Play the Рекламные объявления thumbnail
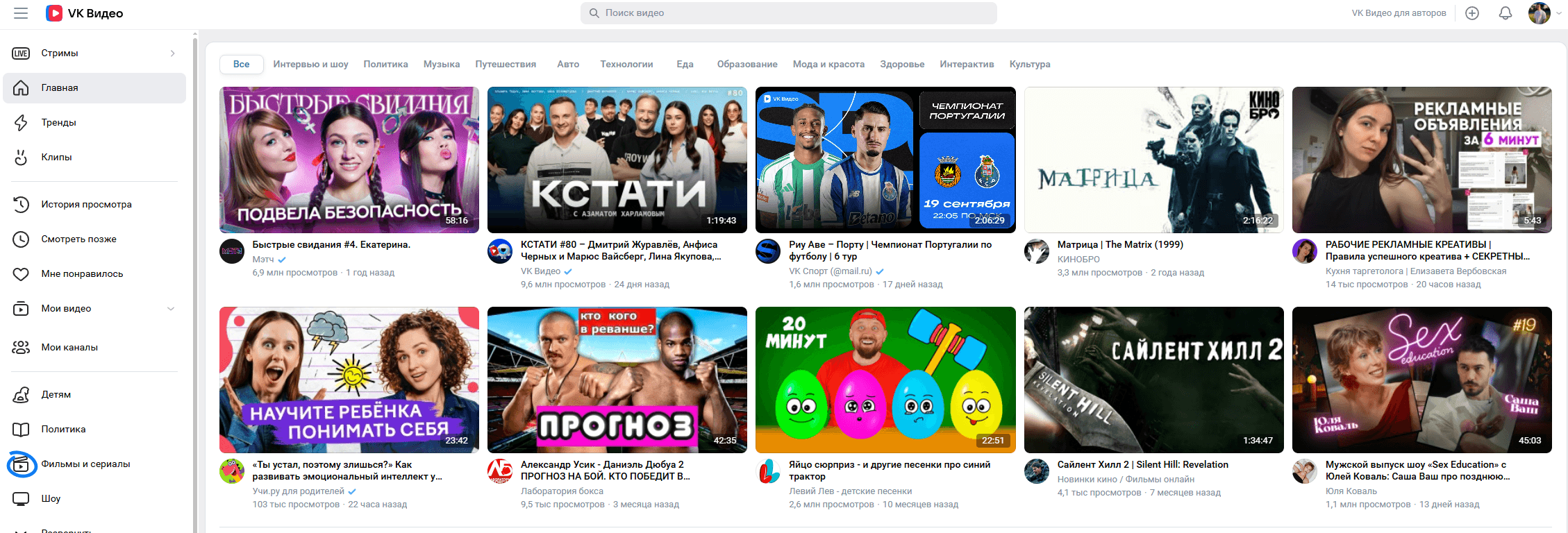Screen dimensions: 1568x533 [1422, 160]
